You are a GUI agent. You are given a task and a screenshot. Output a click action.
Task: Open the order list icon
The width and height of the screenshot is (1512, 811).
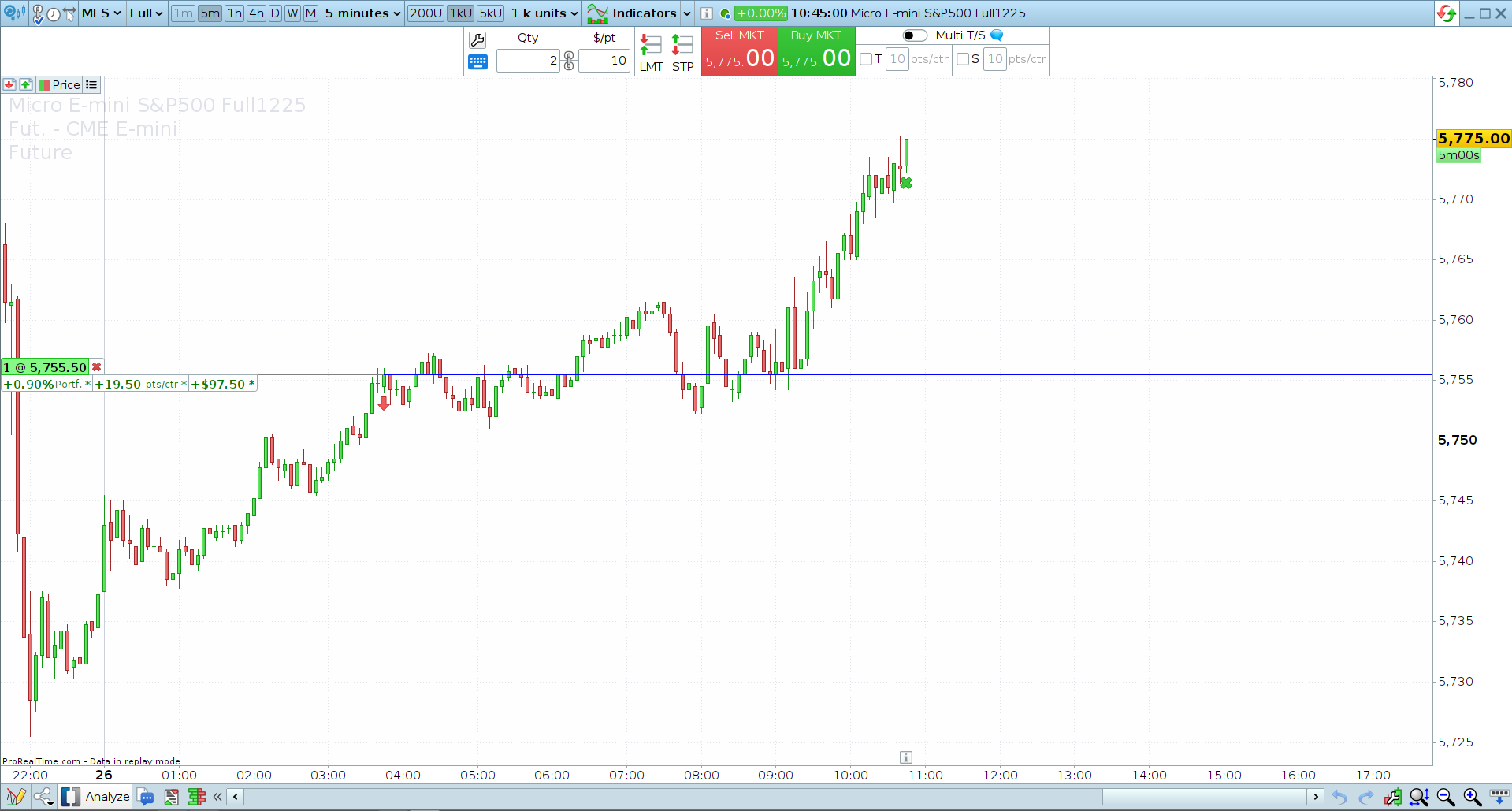pyautogui.click(x=171, y=797)
